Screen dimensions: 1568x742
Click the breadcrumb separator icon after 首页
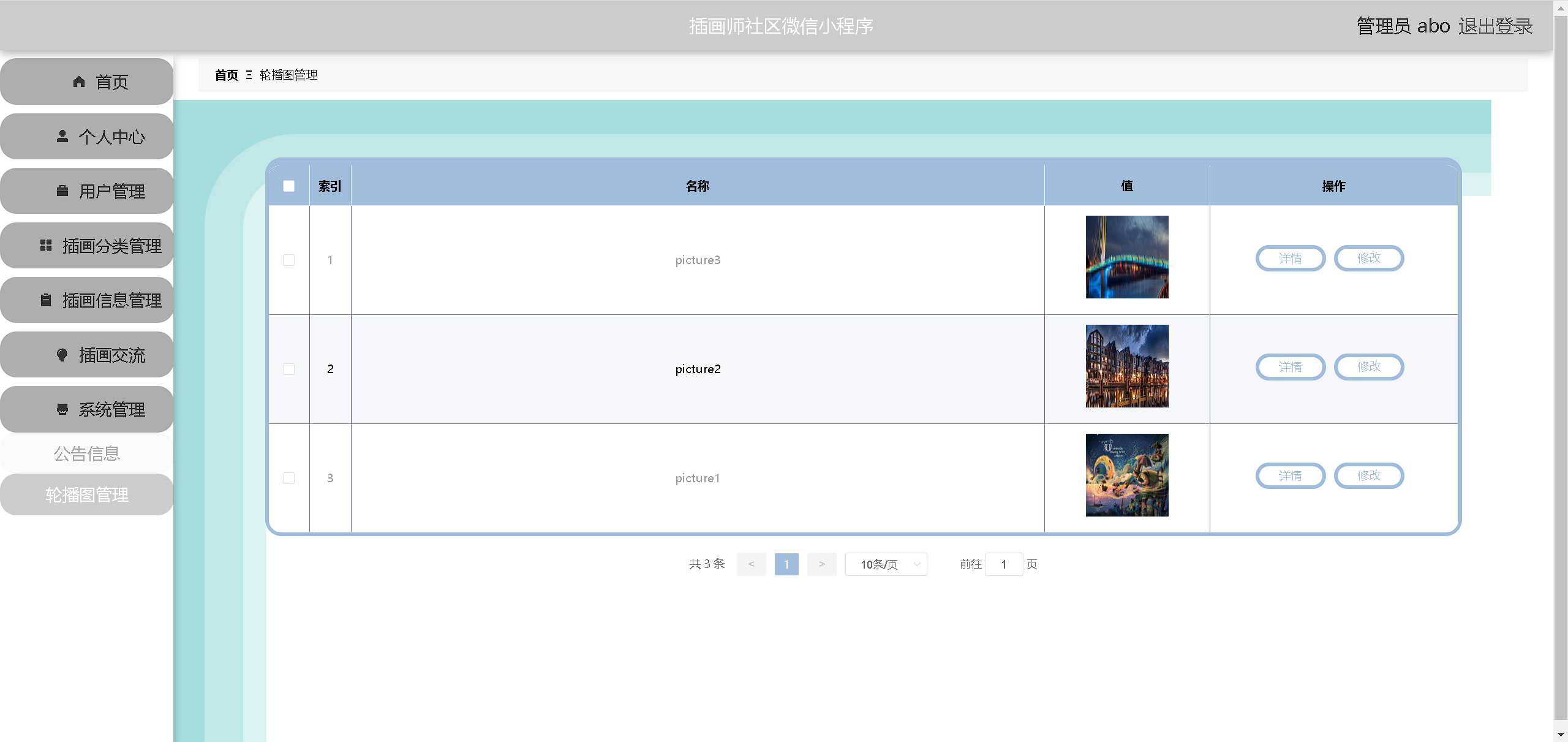pyautogui.click(x=249, y=75)
